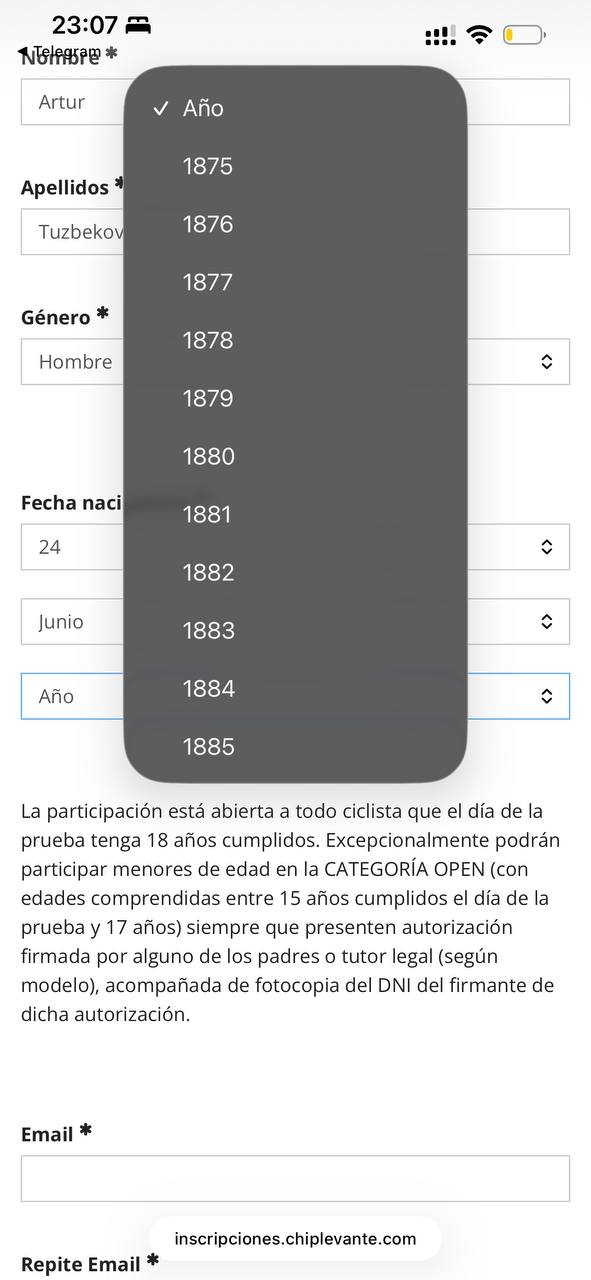Click into the Email input field
The height and width of the screenshot is (1280, 591).
pyautogui.click(x=295, y=1179)
